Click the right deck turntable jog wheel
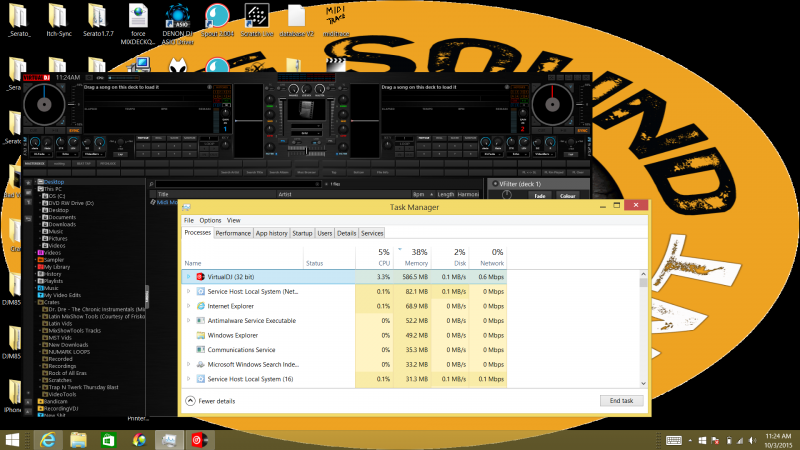This screenshot has width=800, height=450. pos(552,104)
